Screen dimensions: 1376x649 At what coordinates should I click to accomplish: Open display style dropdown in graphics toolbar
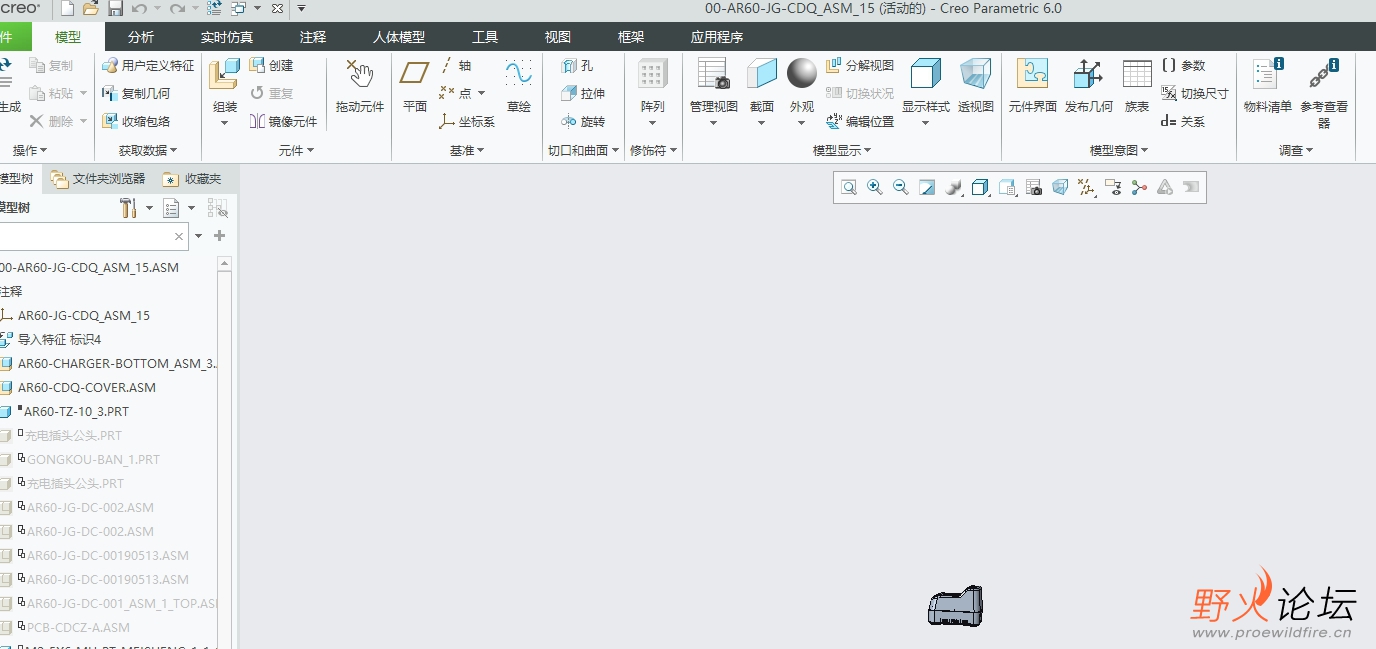pos(980,187)
